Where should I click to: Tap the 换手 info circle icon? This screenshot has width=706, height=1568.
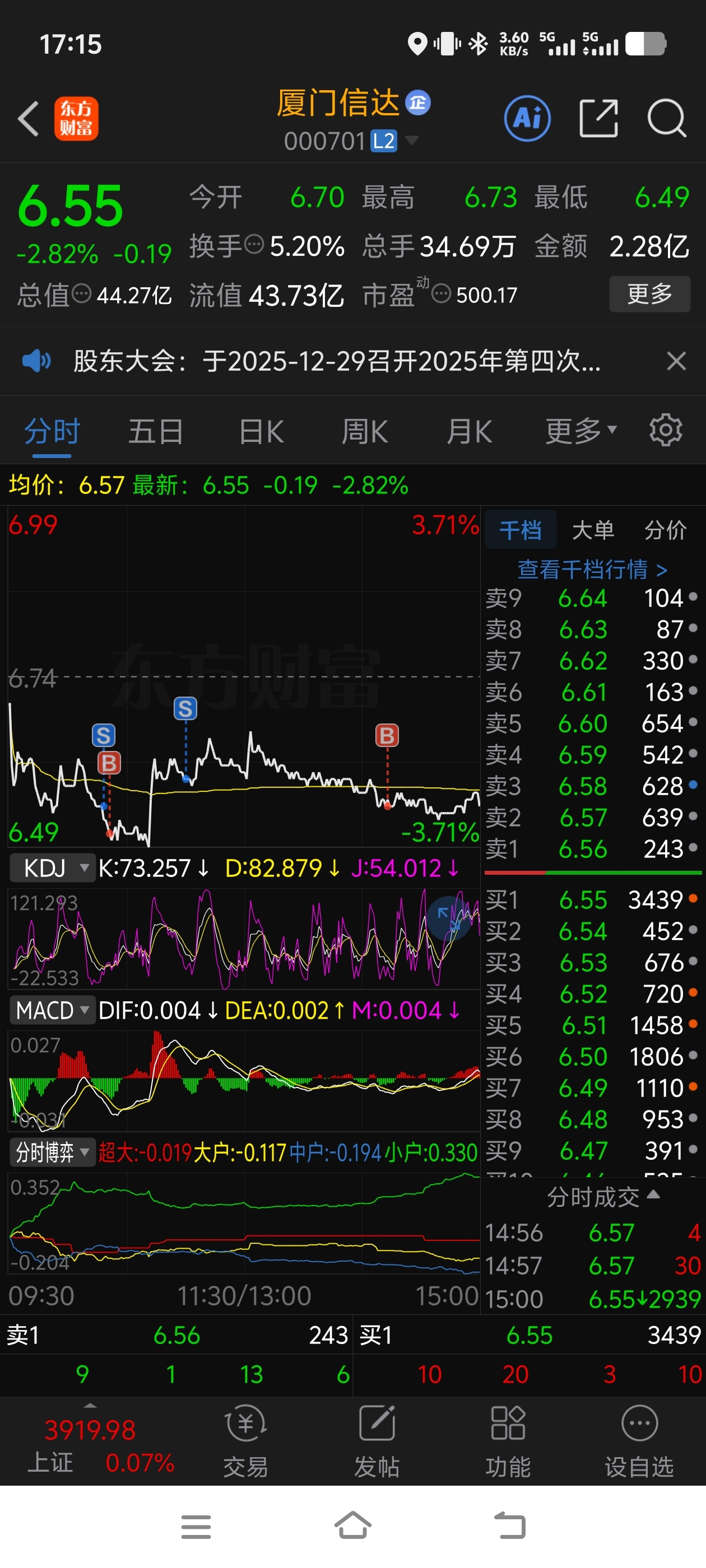click(x=254, y=245)
